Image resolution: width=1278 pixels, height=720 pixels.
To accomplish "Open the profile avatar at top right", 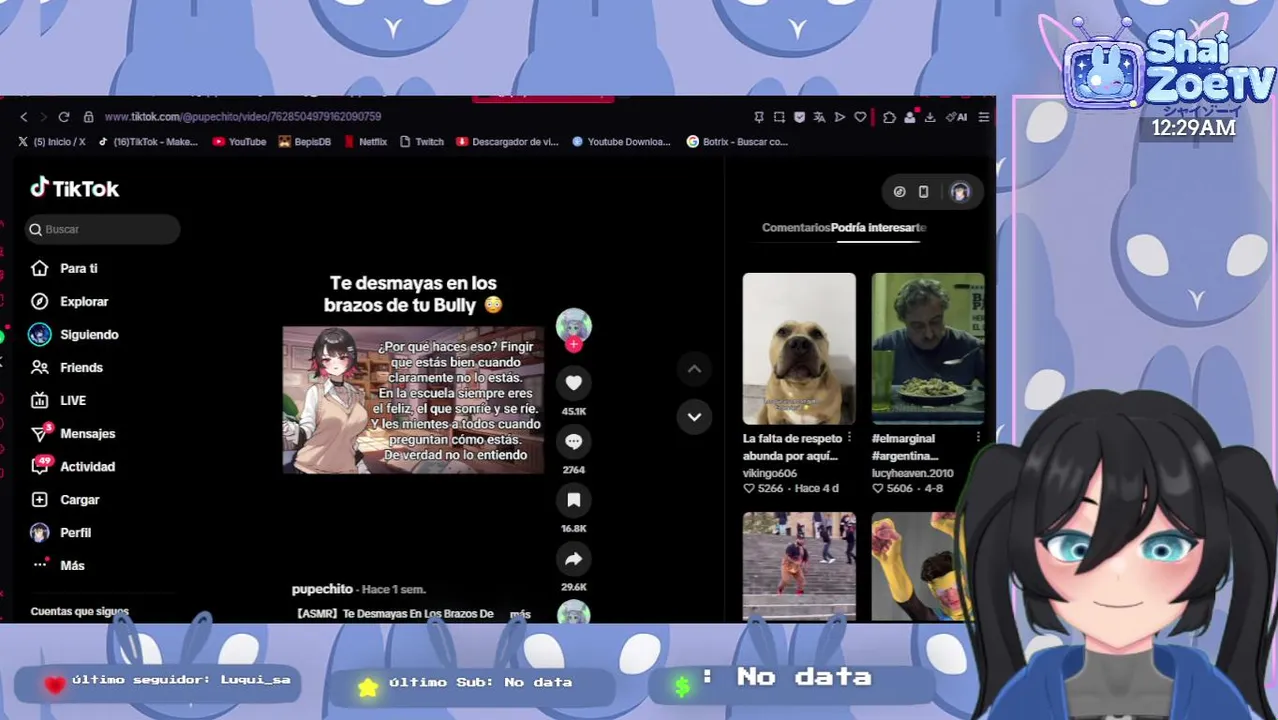I will (960, 192).
